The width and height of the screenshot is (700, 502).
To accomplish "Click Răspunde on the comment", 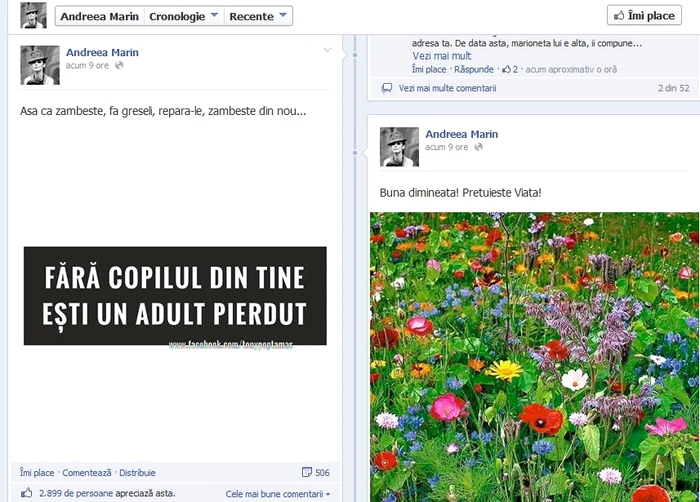I will [474, 69].
